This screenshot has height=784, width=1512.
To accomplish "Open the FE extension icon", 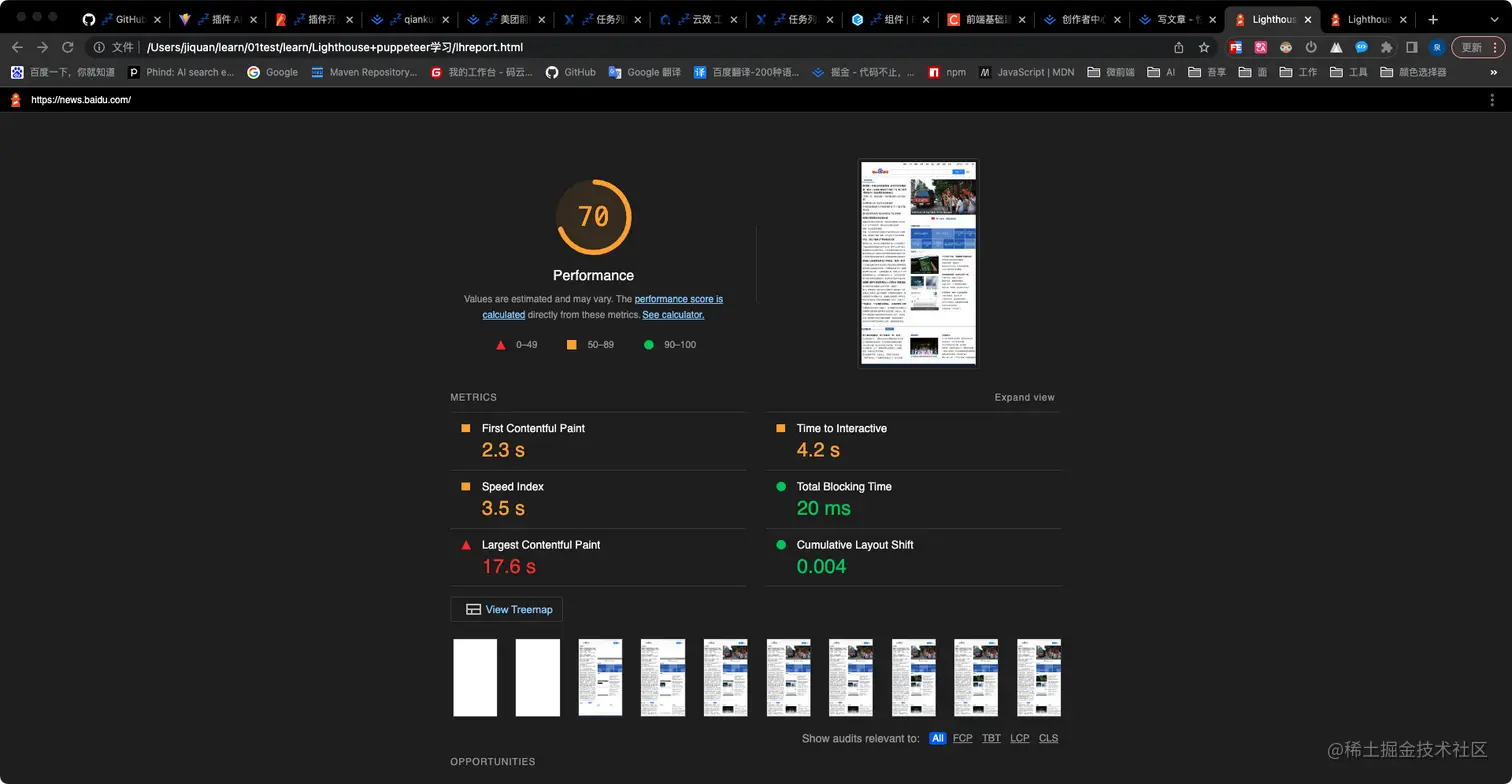I will (x=1235, y=47).
